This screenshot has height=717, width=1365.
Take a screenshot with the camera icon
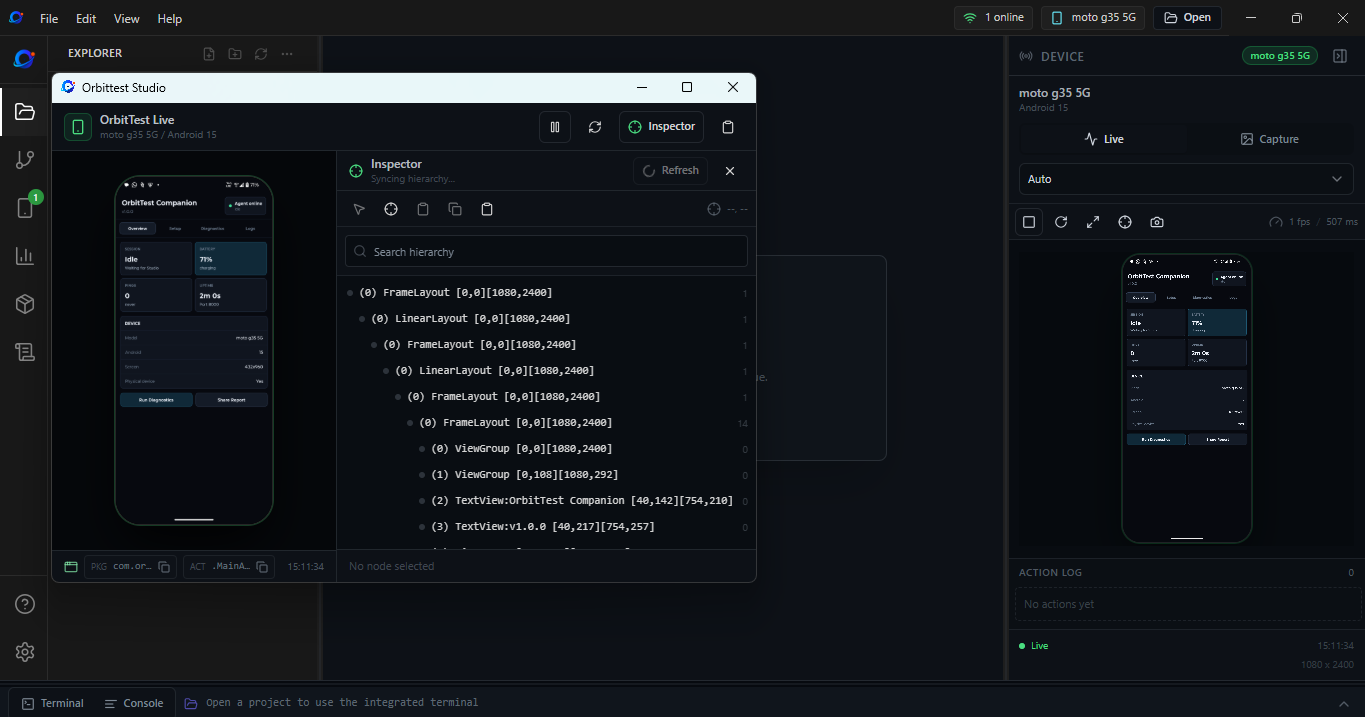[1157, 222]
